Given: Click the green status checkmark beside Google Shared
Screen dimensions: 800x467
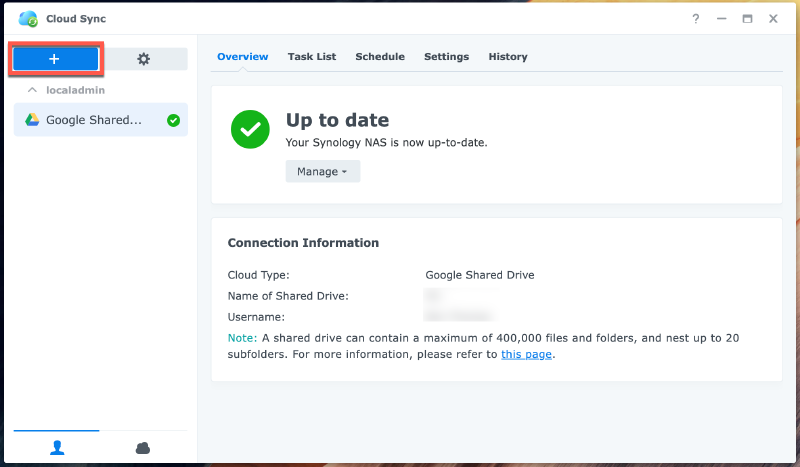Looking at the screenshot, I should click(173, 120).
